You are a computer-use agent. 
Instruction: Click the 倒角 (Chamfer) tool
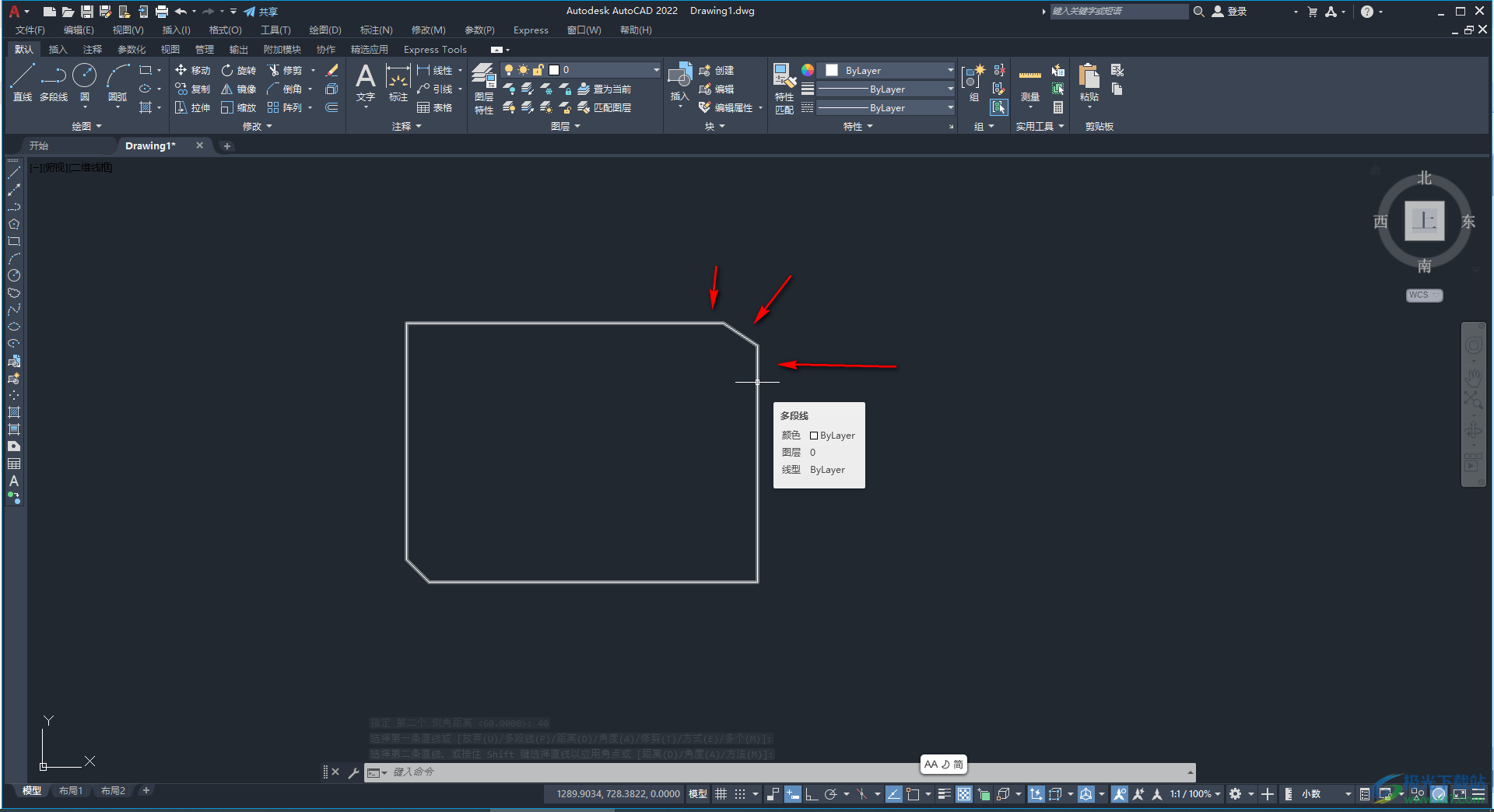coord(285,89)
